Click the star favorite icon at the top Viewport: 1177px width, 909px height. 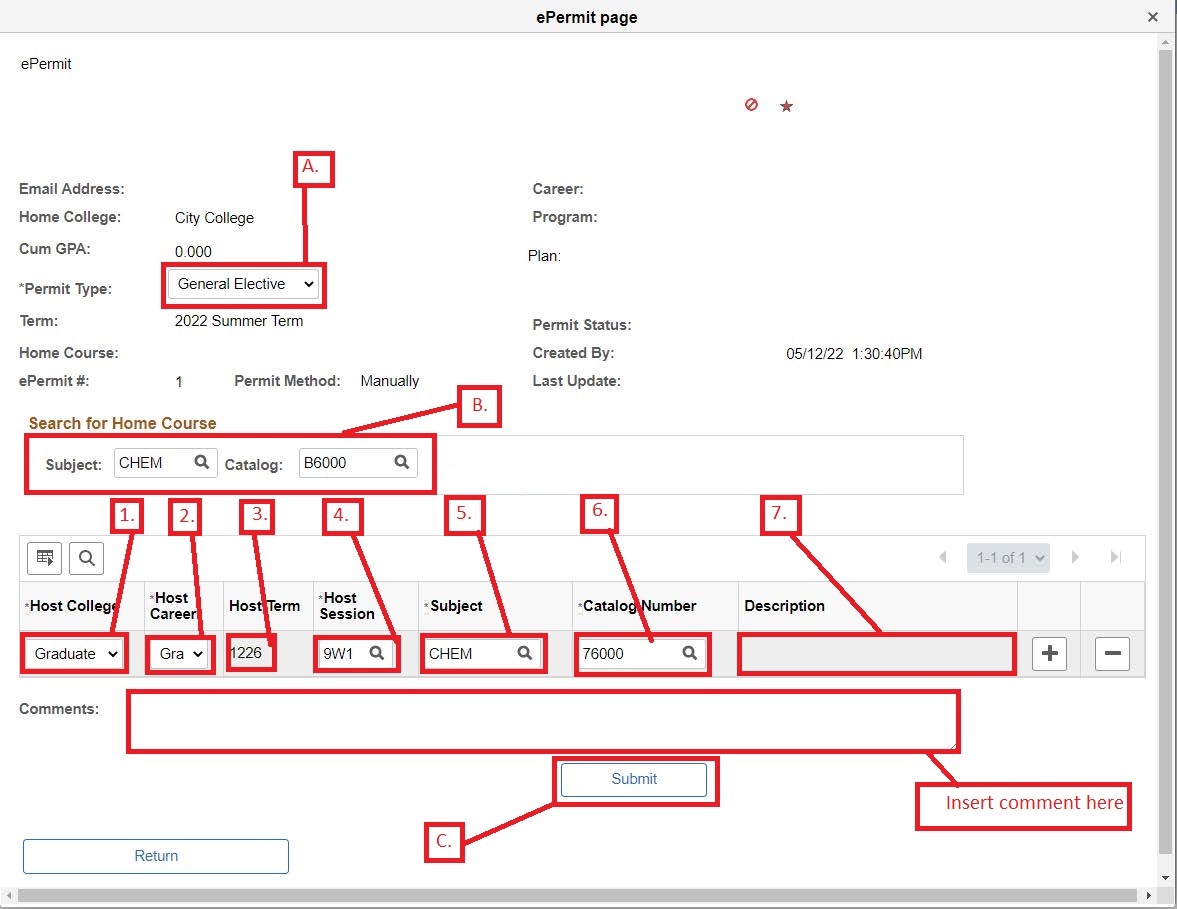tap(786, 104)
